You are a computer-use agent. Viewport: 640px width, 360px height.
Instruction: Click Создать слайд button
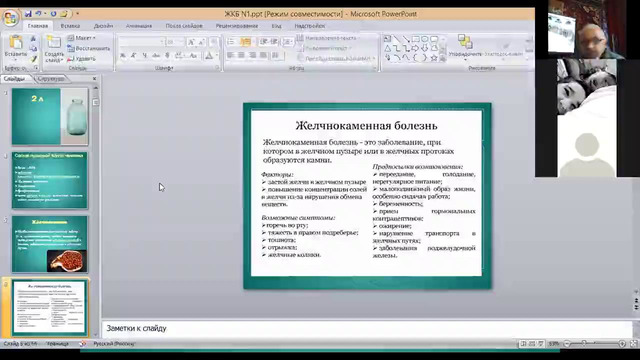(54, 49)
